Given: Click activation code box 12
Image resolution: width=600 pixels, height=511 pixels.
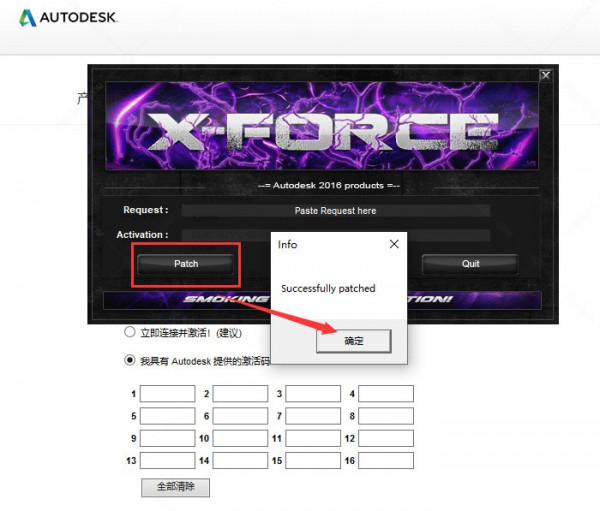Looking at the screenshot, I should coord(386,438).
